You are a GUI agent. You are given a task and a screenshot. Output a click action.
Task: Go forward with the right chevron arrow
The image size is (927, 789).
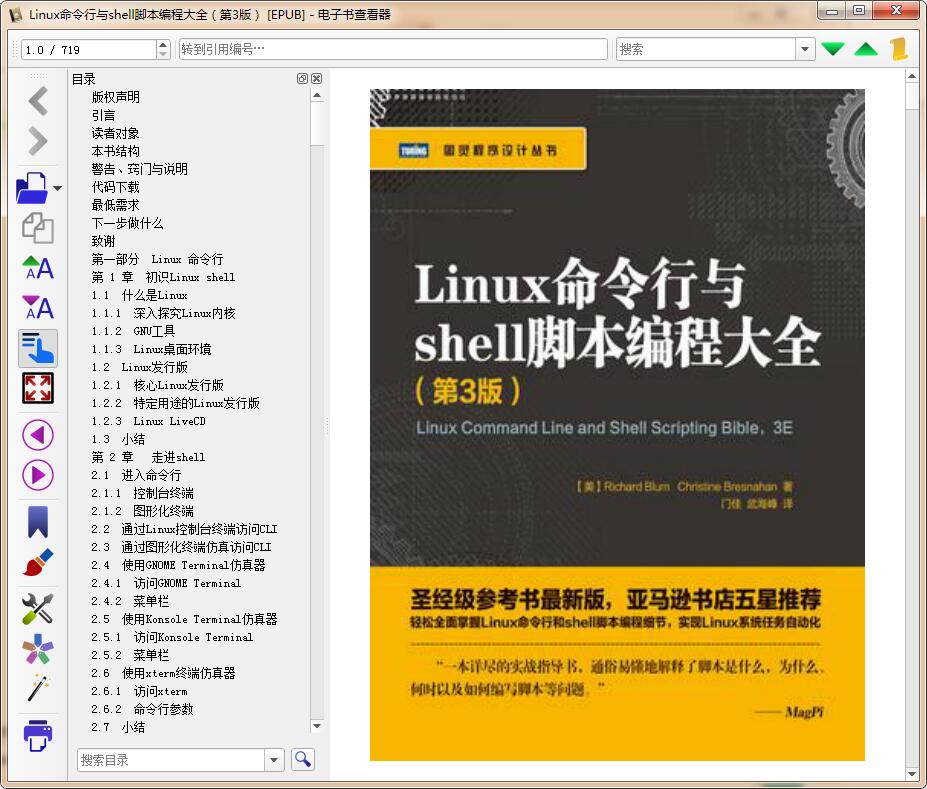tap(38, 141)
